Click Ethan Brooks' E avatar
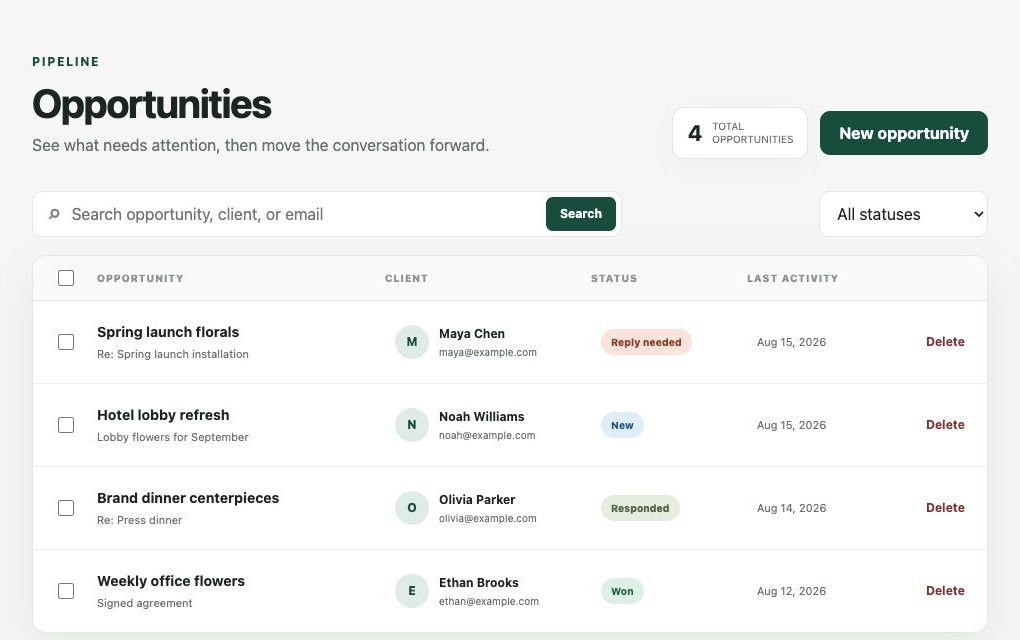 pos(412,591)
